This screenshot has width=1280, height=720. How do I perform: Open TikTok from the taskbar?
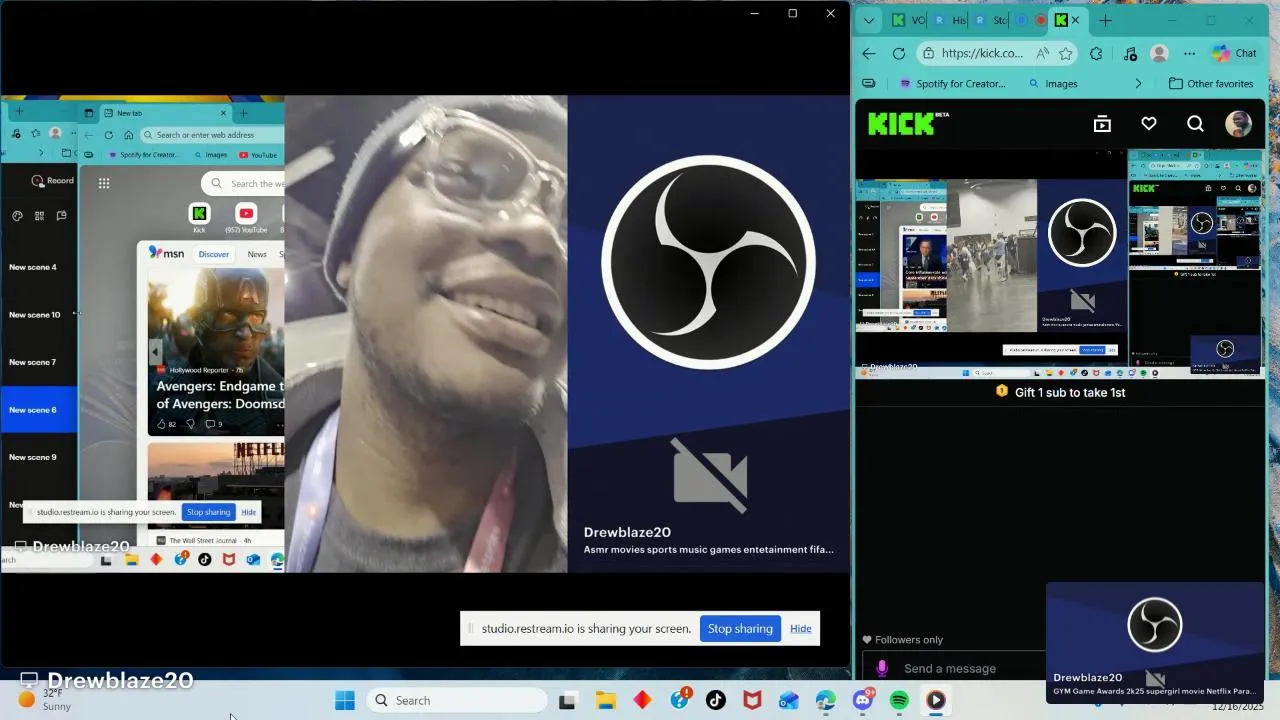tap(715, 700)
